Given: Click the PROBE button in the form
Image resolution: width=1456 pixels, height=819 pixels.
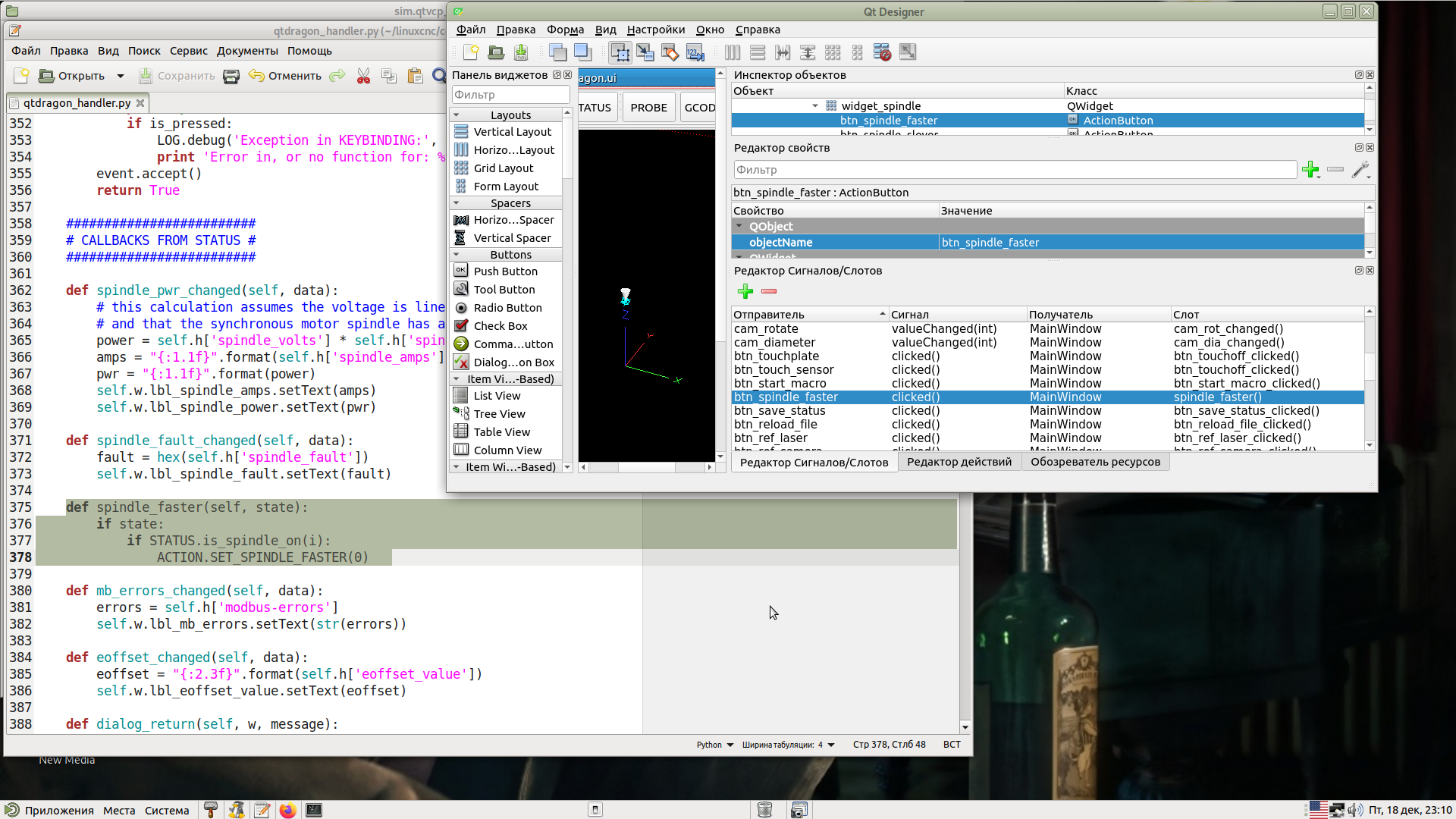Looking at the screenshot, I should tap(649, 108).
